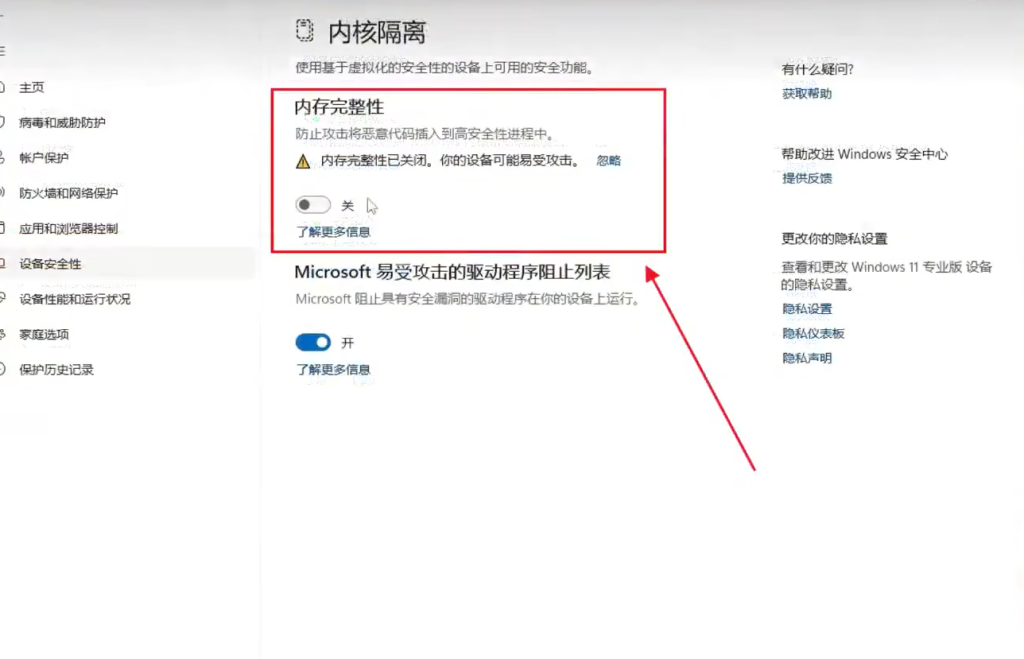Open 了解更多信息 under the driver blocklist
The width and height of the screenshot is (1024, 659).
333,369
